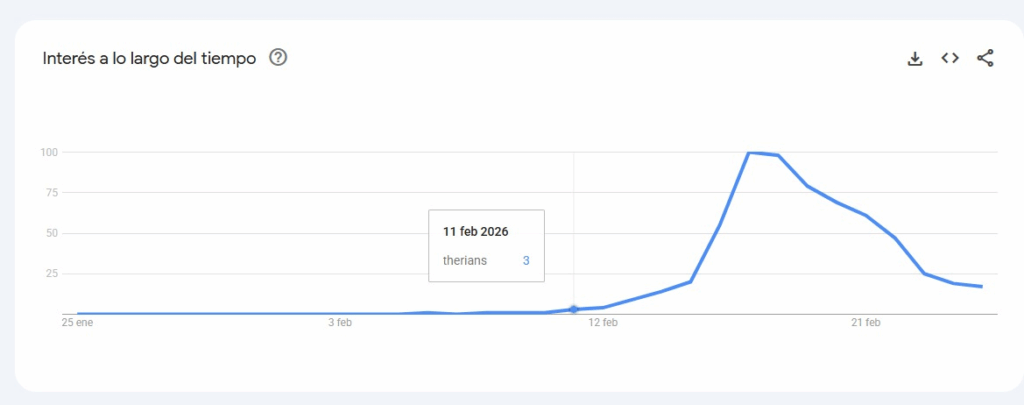Image resolution: width=1024 pixels, height=405 pixels.
Task: Select the "21 feb" date label
Action: point(865,323)
